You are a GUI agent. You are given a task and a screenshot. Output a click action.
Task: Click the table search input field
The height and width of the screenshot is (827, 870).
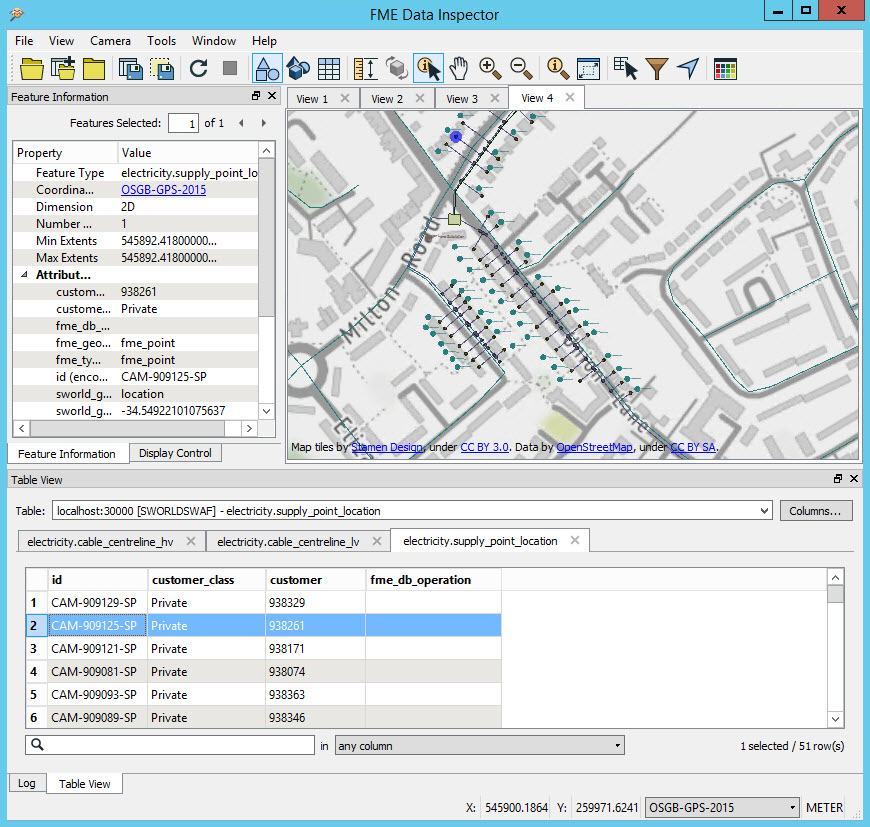tap(170, 745)
